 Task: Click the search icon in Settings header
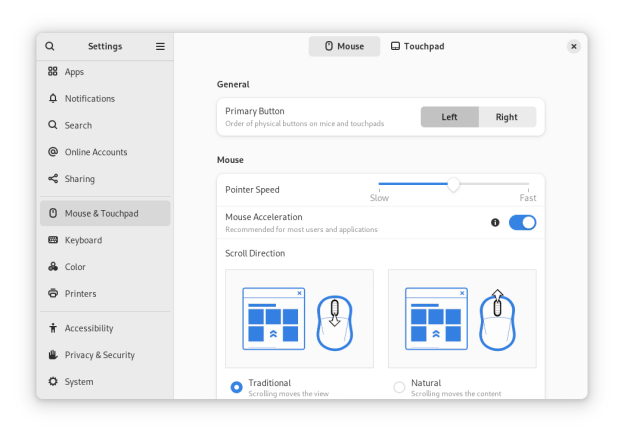tap(50, 46)
